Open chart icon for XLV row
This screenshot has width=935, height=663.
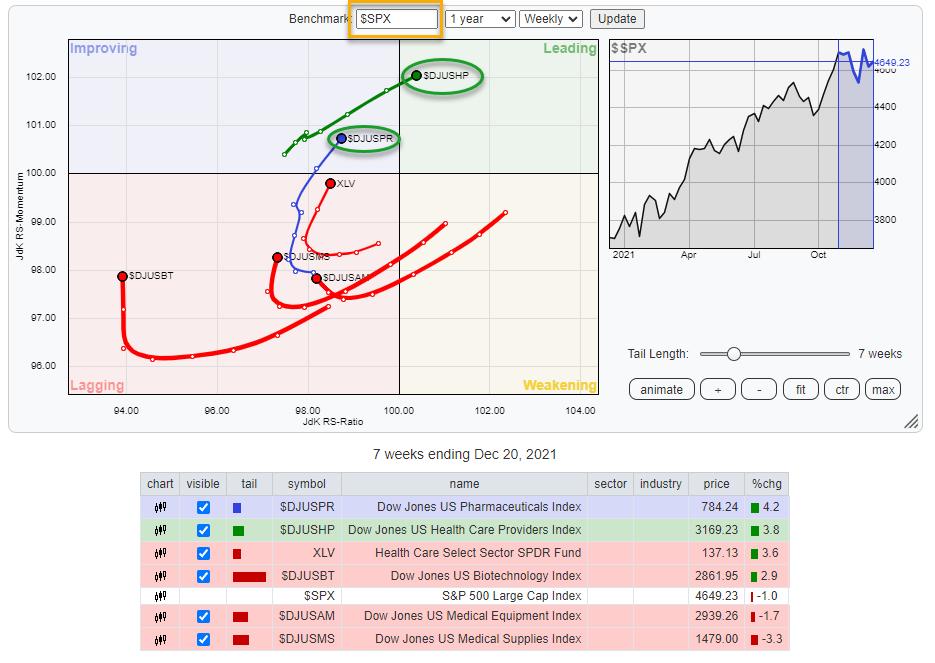click(160, 553)
